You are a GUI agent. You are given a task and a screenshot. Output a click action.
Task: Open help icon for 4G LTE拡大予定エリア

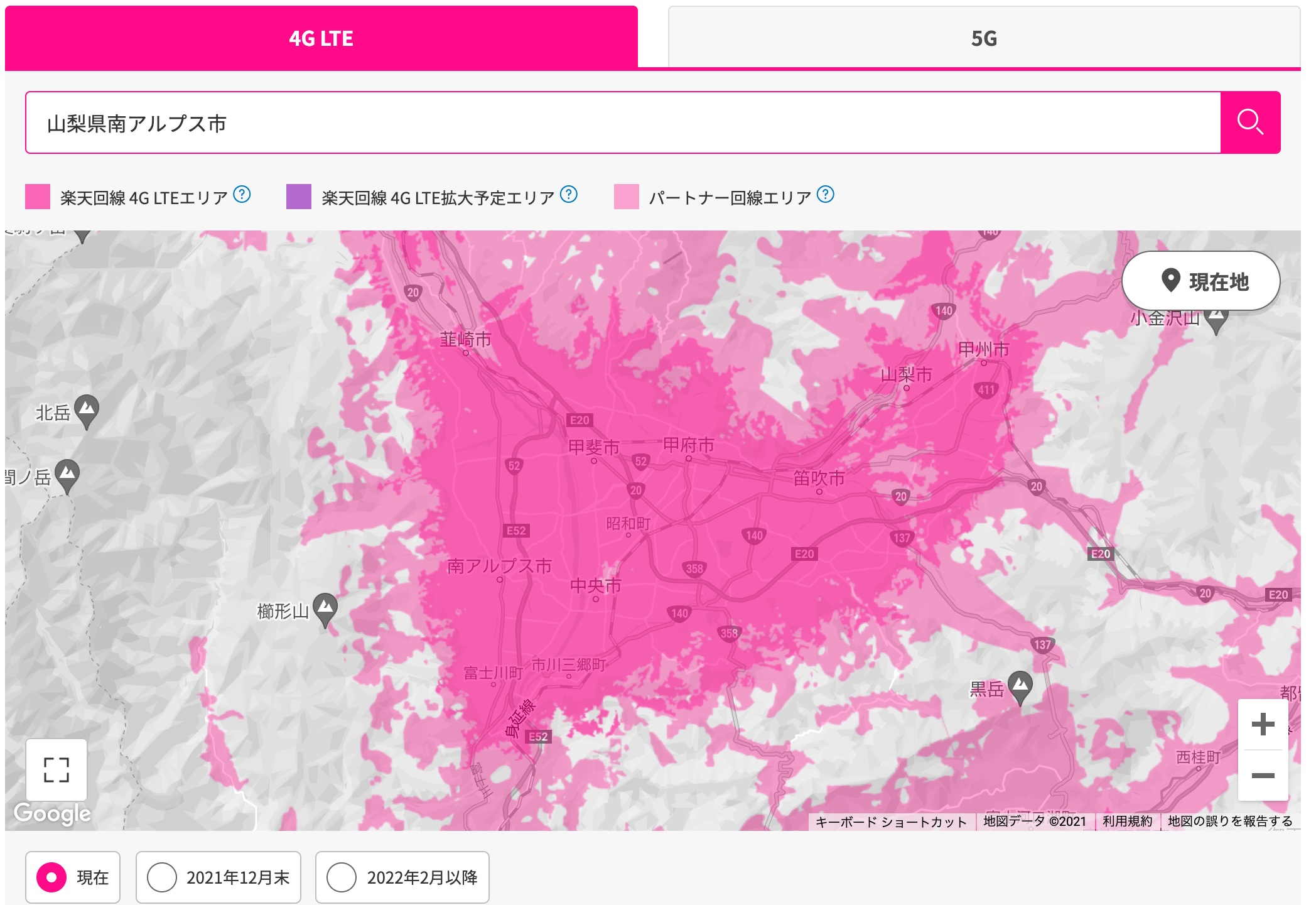tap(568, 195)
